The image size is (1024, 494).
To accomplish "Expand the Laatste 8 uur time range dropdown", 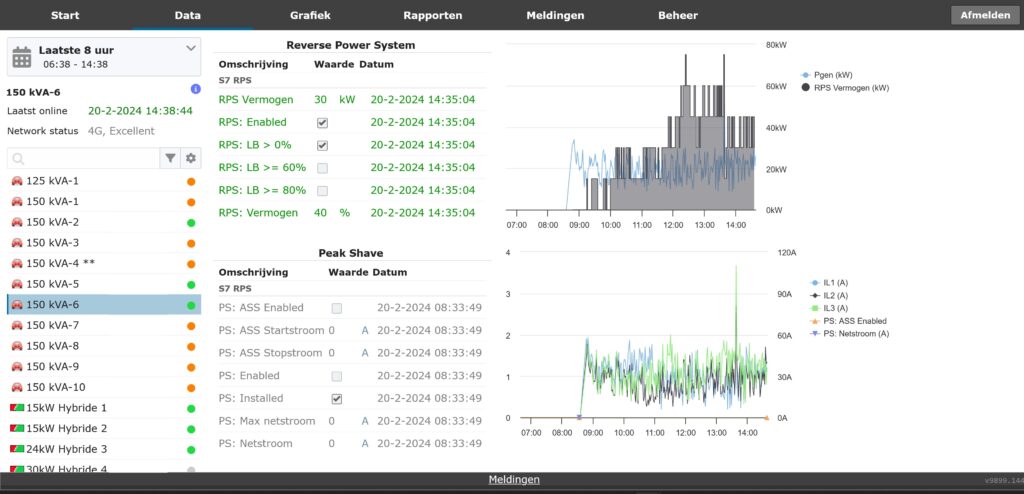I will coord(191,48).
